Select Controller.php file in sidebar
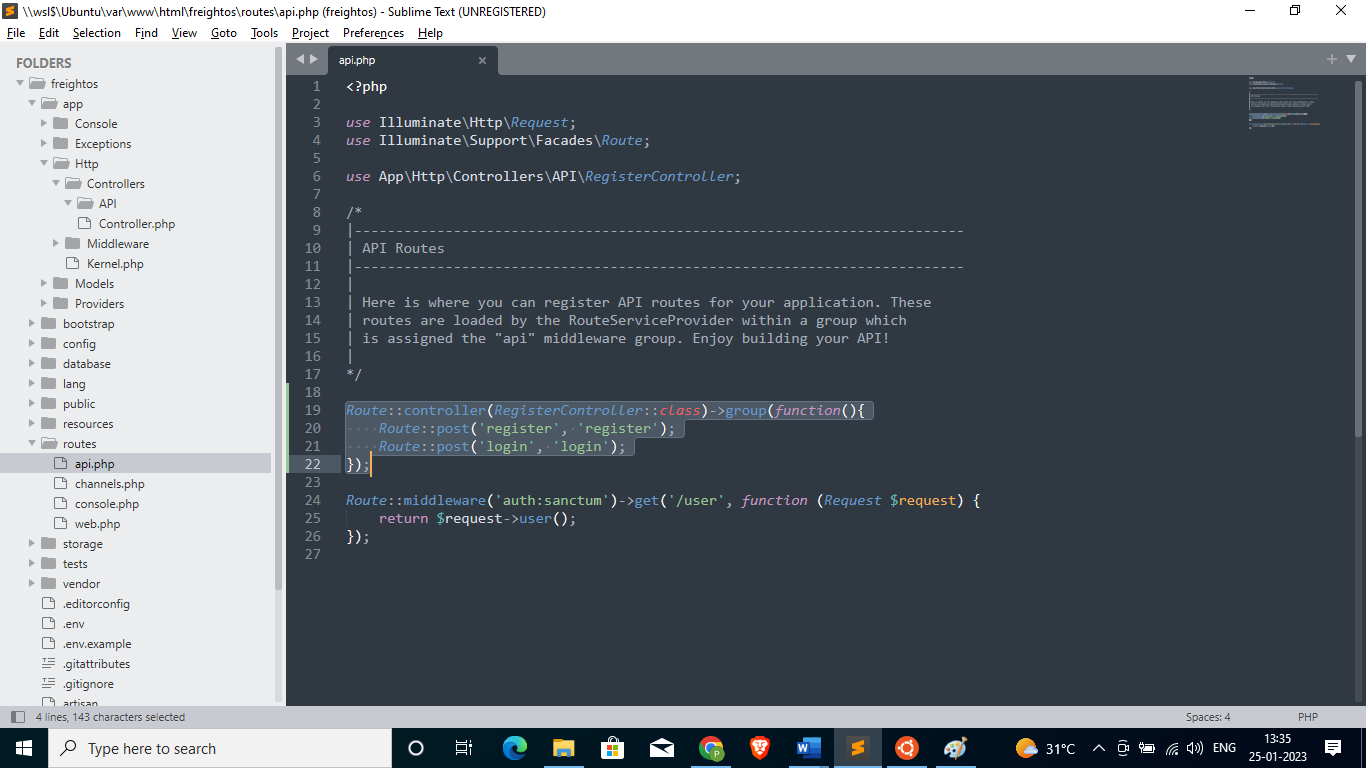 click(136, 224)
